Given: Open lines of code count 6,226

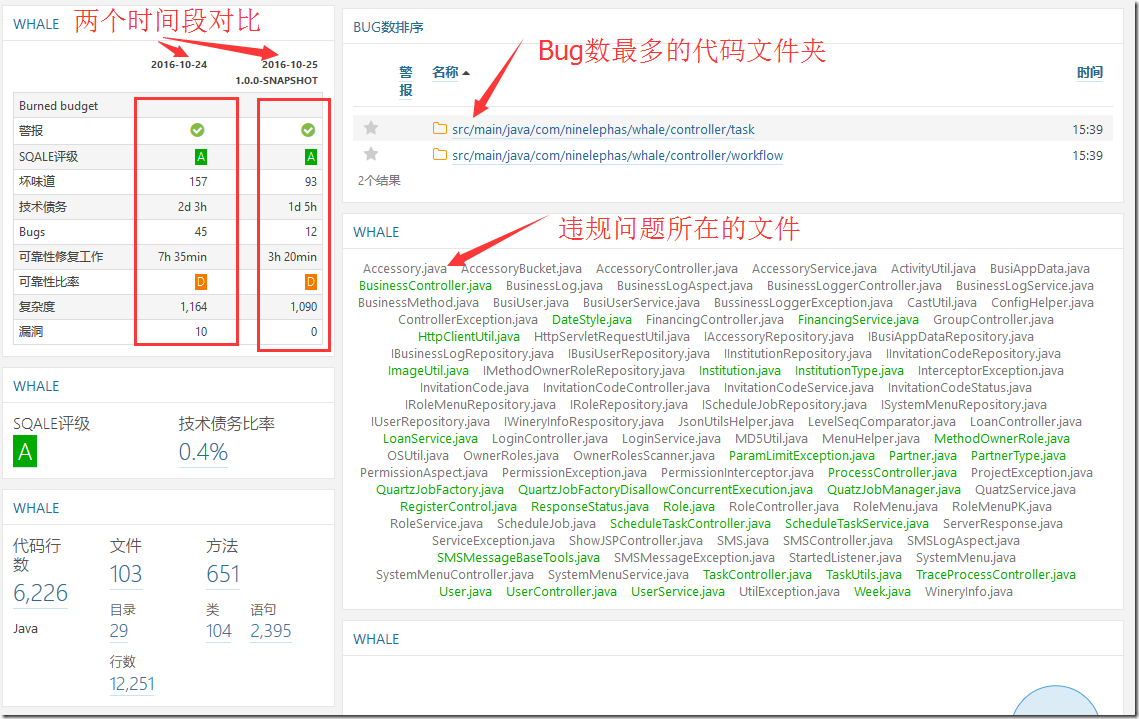Looking at the screenshot, I should coord(41,593).
